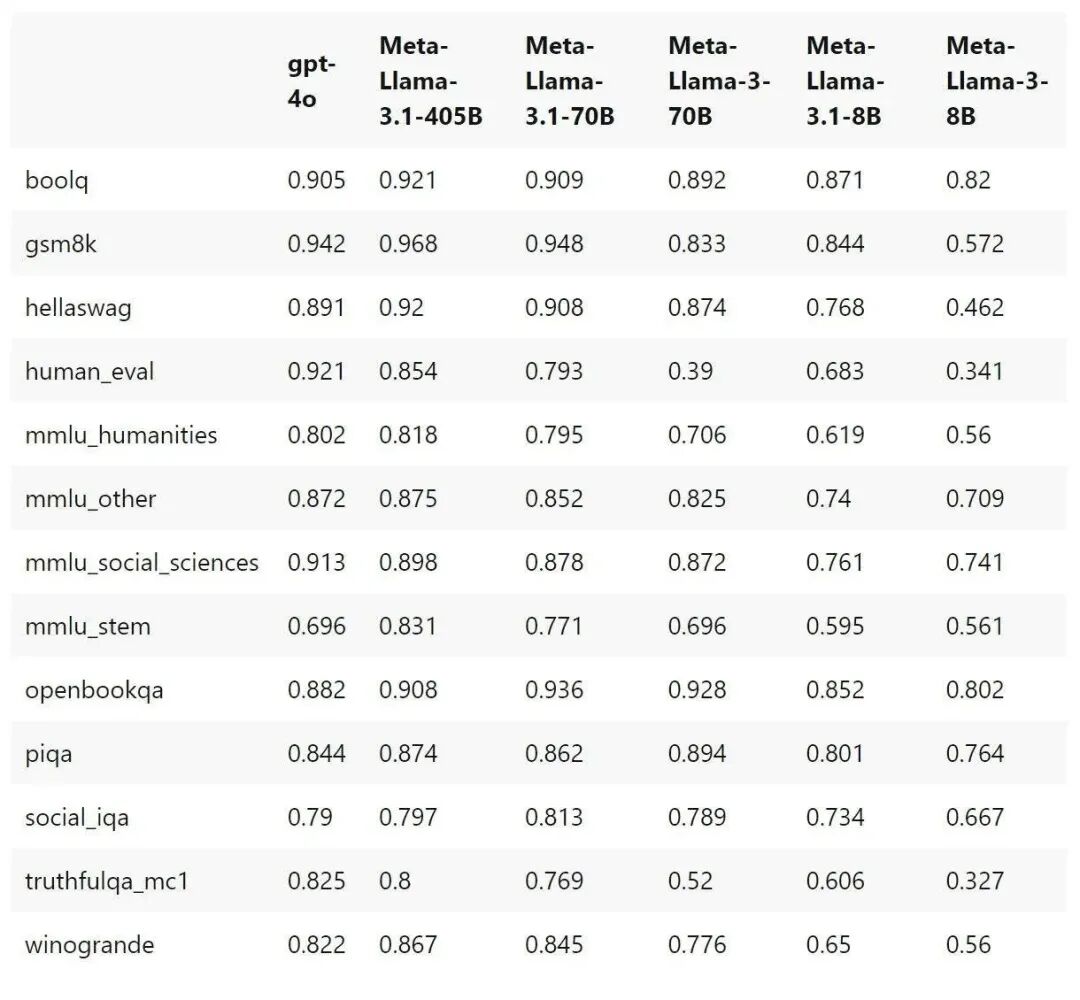Click the boolq row label
The width and height of the screenshot is (1080, 1000).
click(x=56, y=181)
